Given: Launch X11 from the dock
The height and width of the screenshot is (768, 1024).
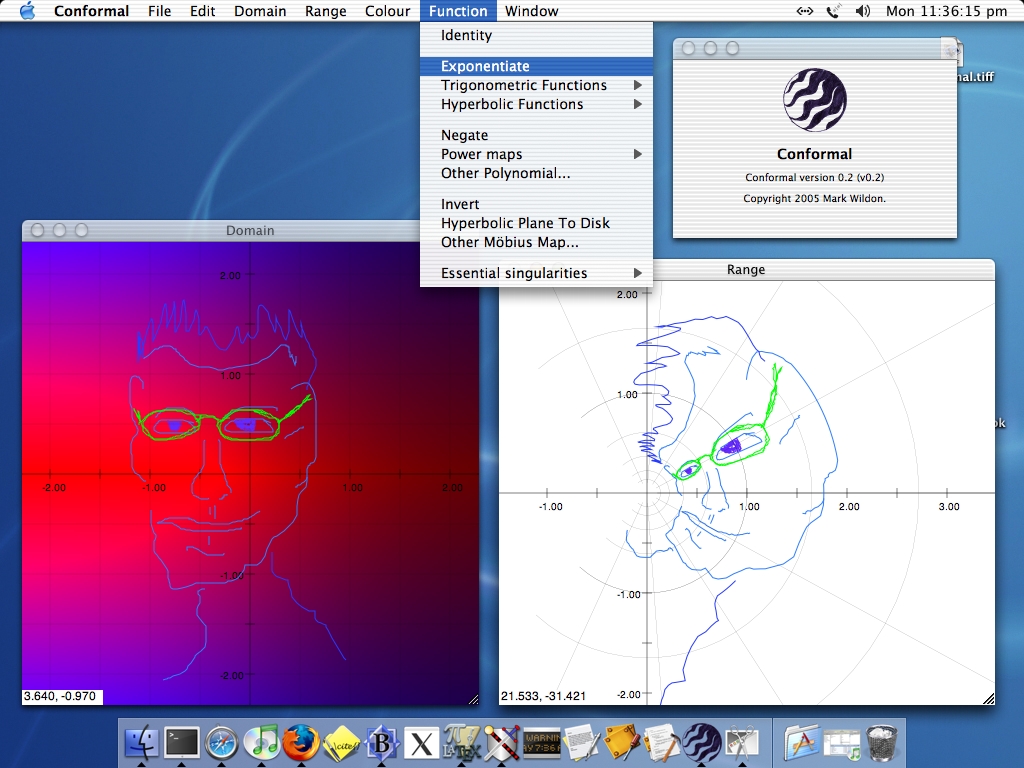Looking at the screenshot, I should tap(421, 743).
